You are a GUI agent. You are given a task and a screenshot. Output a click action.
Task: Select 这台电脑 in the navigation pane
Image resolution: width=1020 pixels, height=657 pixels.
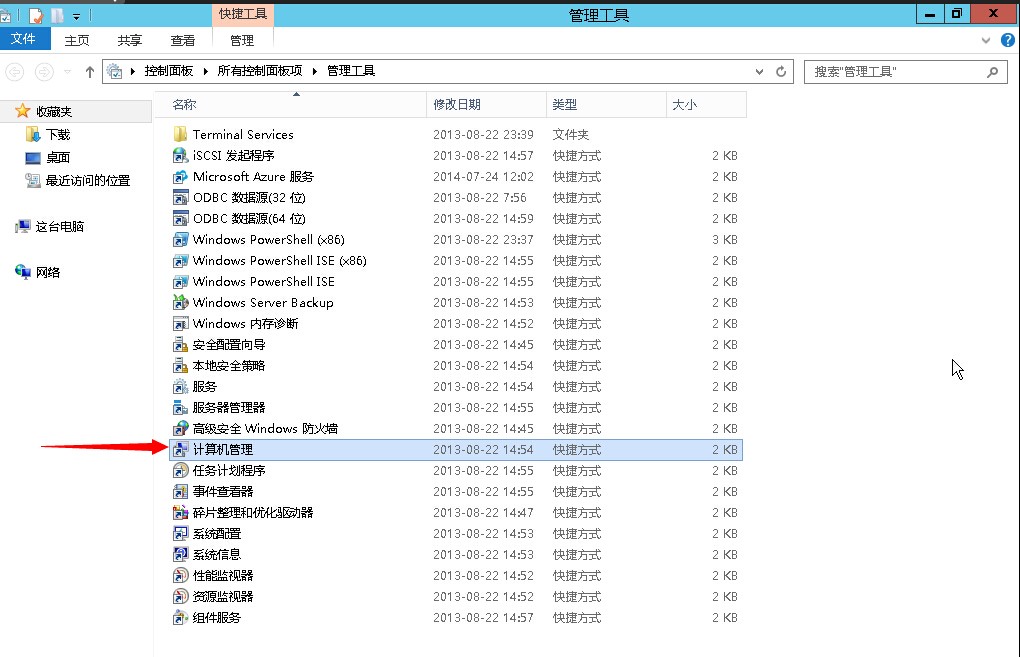tap(60, 227)
